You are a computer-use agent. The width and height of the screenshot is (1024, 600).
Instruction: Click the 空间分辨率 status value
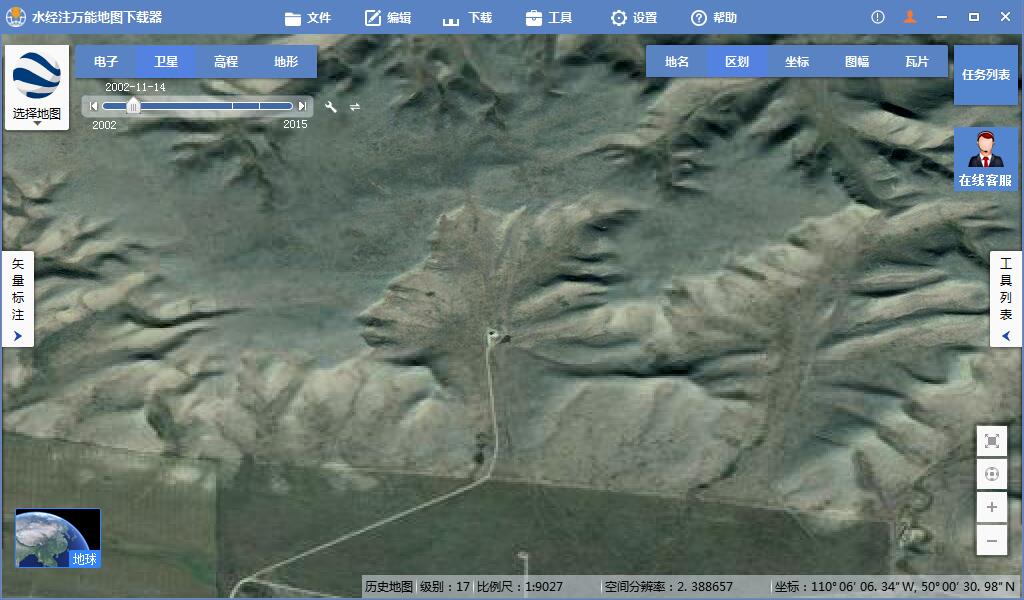coord(668,586)
